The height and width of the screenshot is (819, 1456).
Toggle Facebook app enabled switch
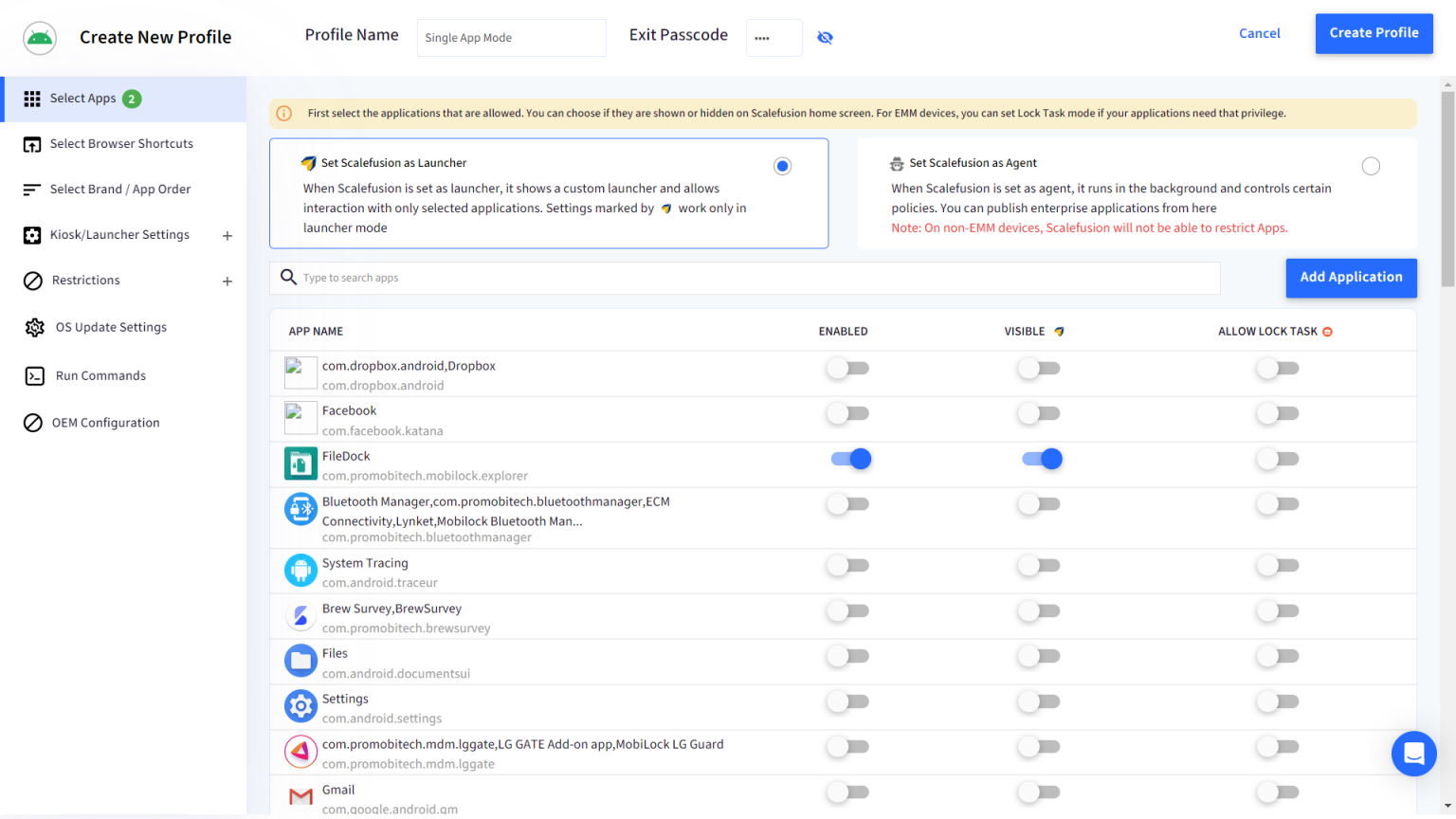click(x=847, y=413)
